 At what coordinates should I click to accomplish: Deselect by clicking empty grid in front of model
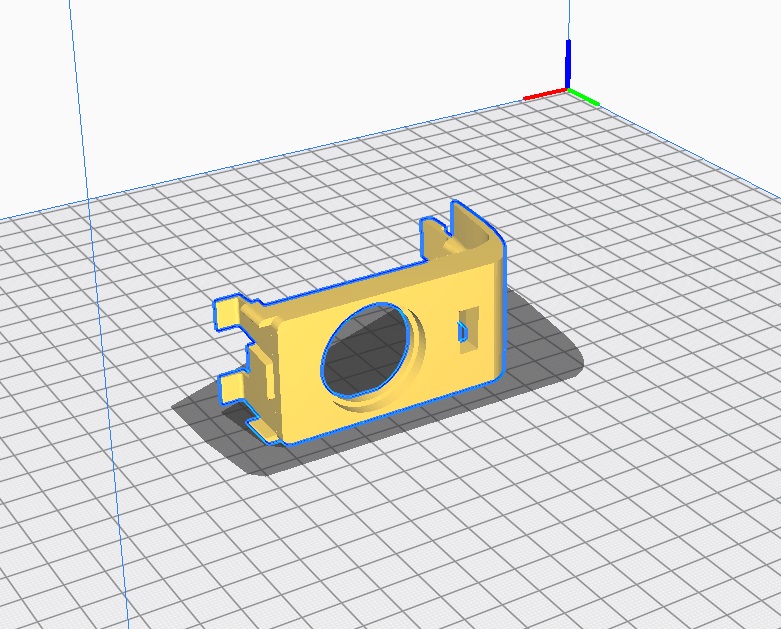(x=400, y=540)
